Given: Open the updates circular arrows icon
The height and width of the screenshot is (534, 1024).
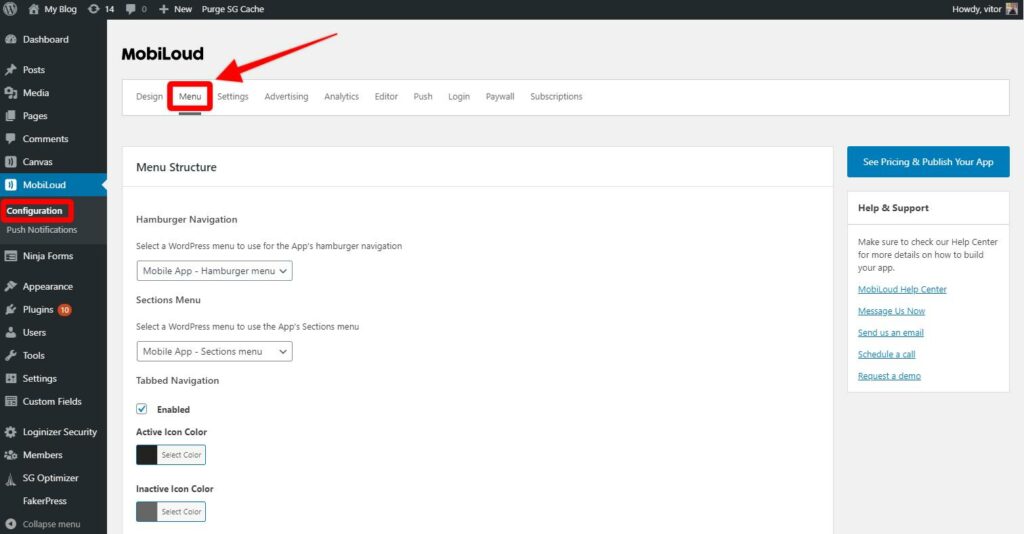Looking at the screenshot, I should (94, 9).
